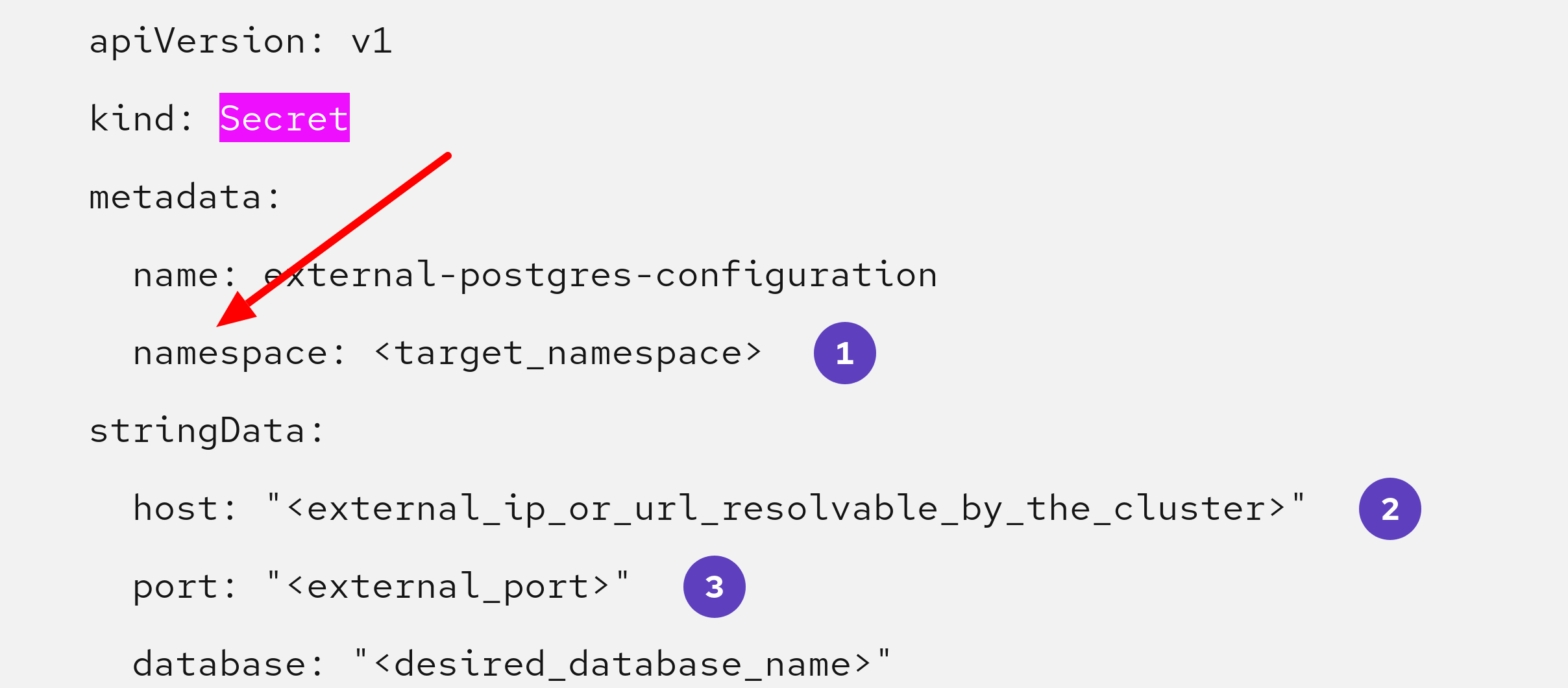Click the highlighted Secret word
1568x688 pixels.
point(284,118)
